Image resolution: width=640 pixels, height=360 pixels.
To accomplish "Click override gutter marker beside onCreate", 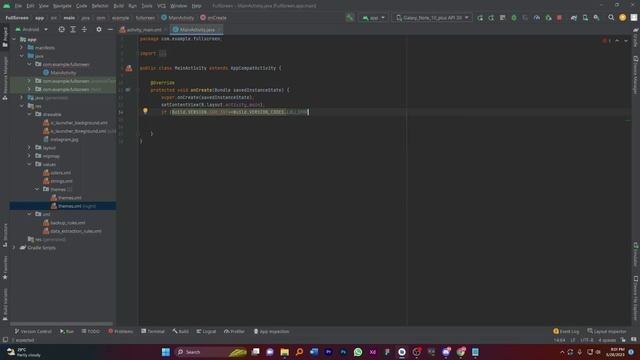I will pyautogui.click(x=128, y=90).
